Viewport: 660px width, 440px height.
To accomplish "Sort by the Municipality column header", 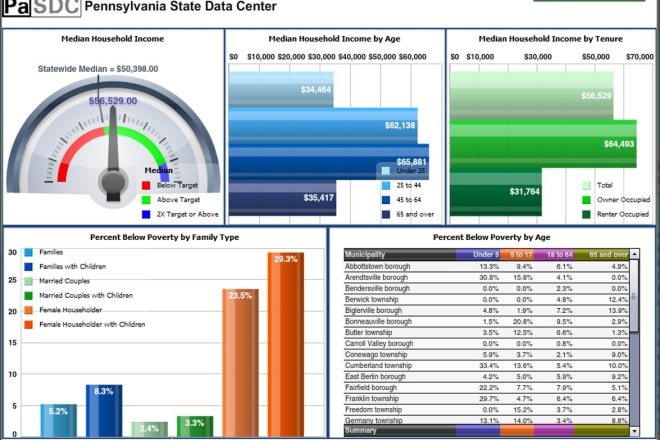I will (400, 254).
